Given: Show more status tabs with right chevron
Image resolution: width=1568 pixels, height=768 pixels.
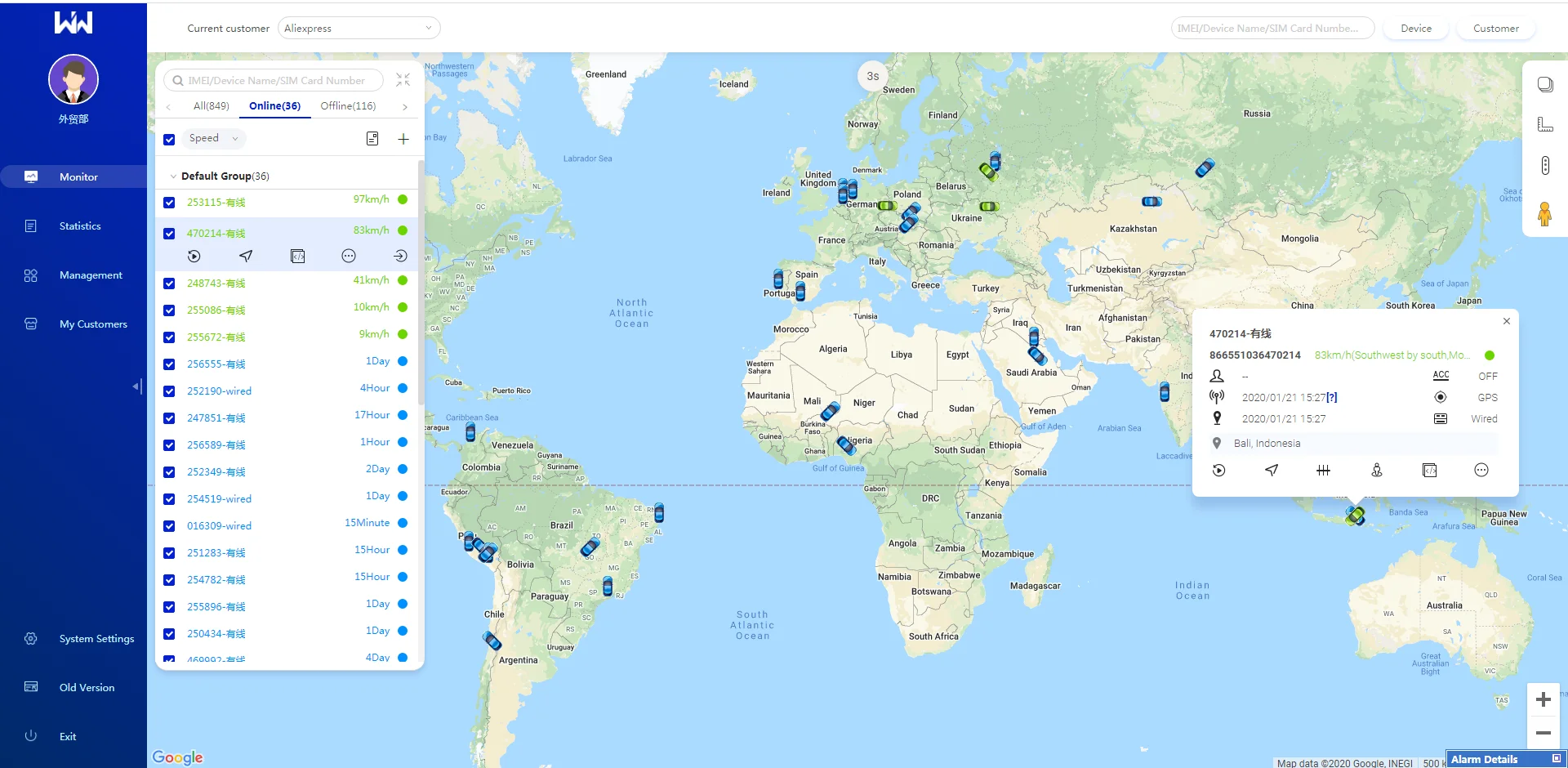Looking at the screenshot, I should click(405, 107).
